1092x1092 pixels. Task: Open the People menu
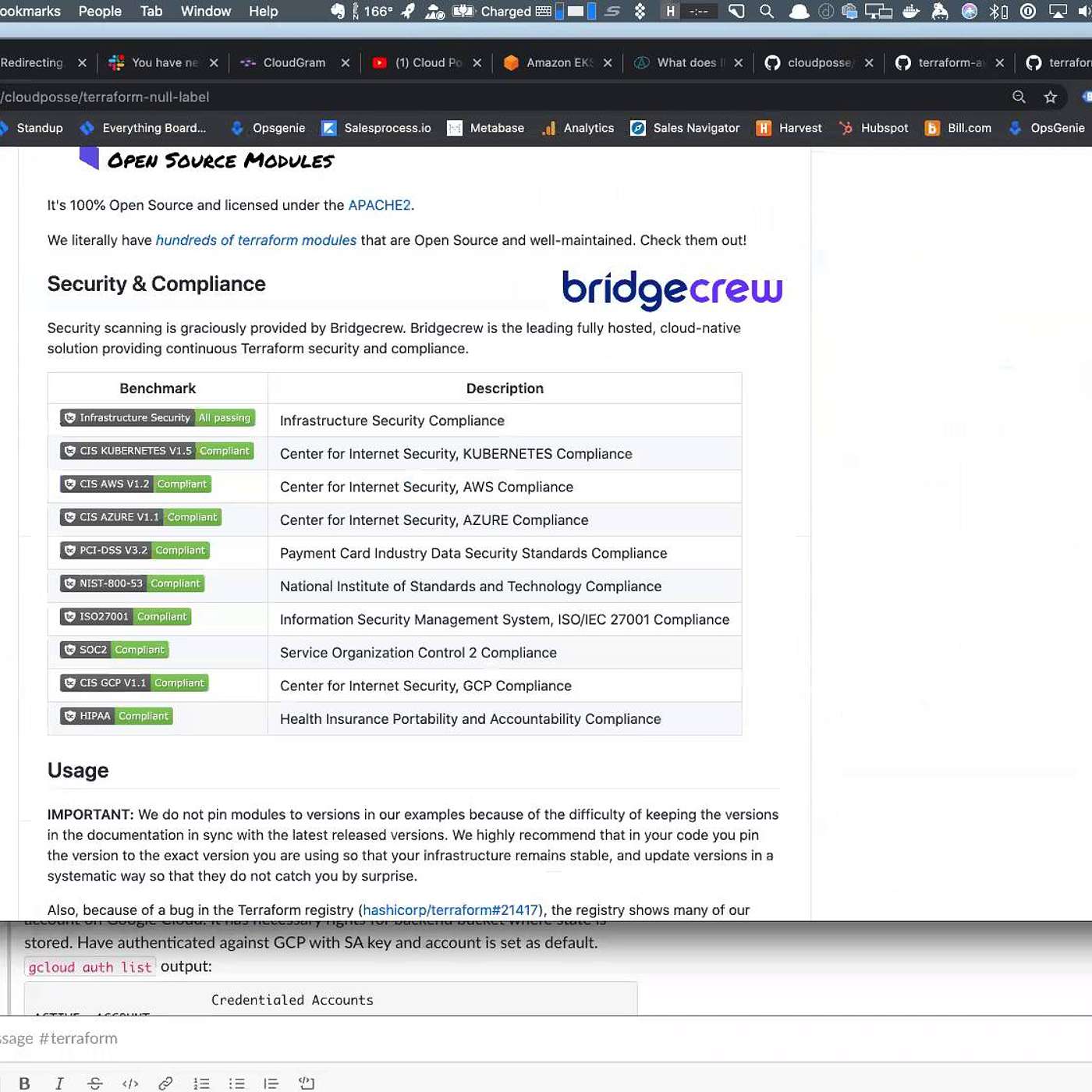click(x=100, y=11)
